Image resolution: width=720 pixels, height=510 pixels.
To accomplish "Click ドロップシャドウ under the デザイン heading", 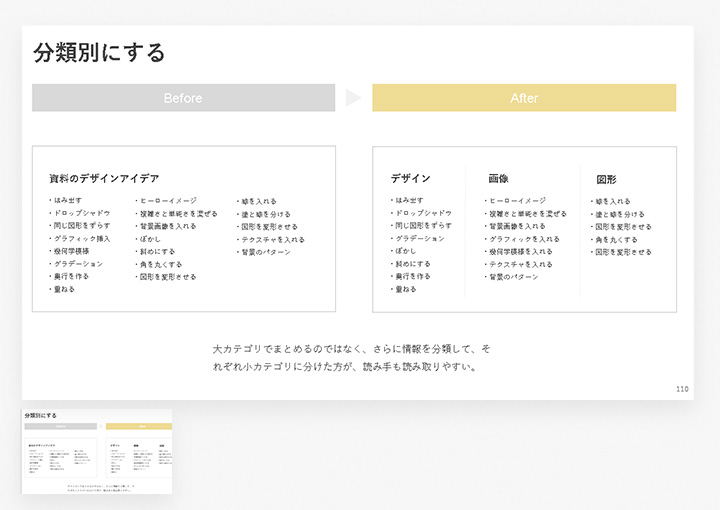I will coord(424,213).
